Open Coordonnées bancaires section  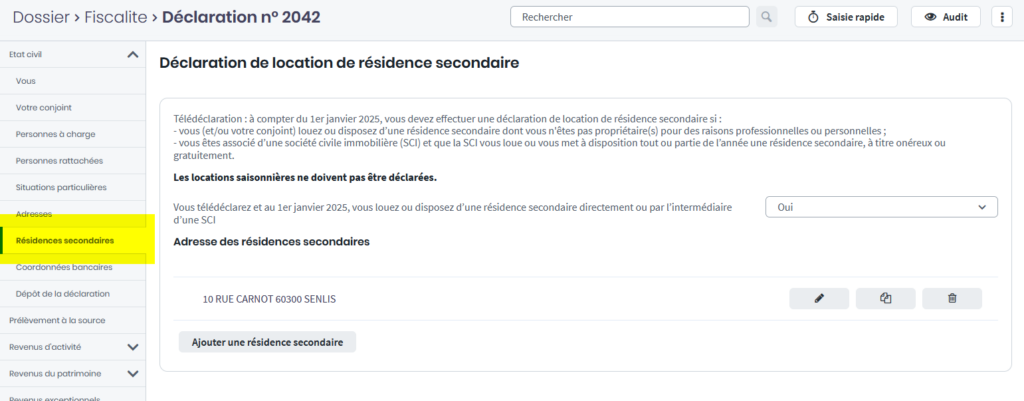pyautogui.click(x=64, y=267)
